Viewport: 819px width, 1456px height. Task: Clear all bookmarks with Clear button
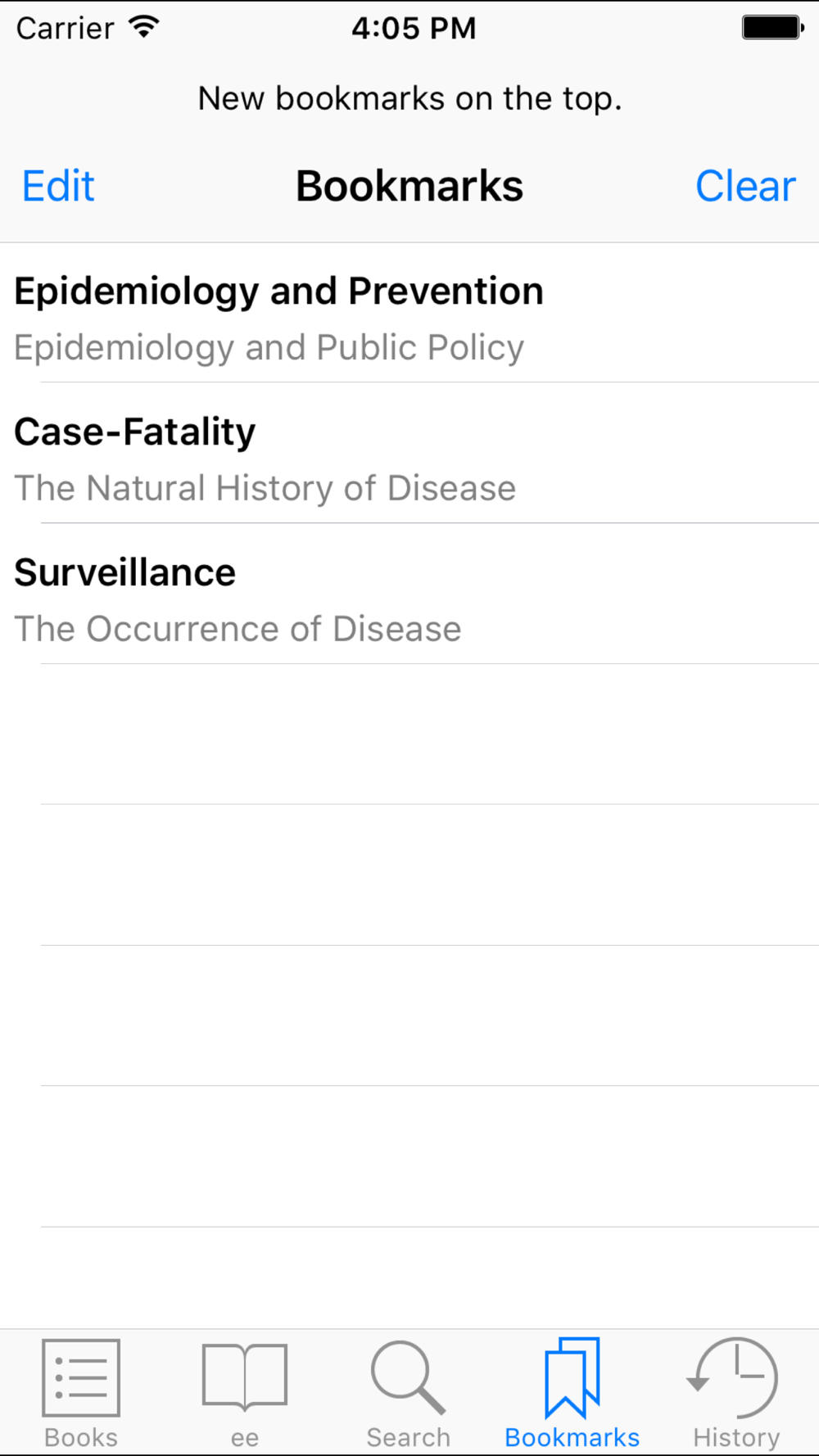pyautogui.click(x=745, y=186)
